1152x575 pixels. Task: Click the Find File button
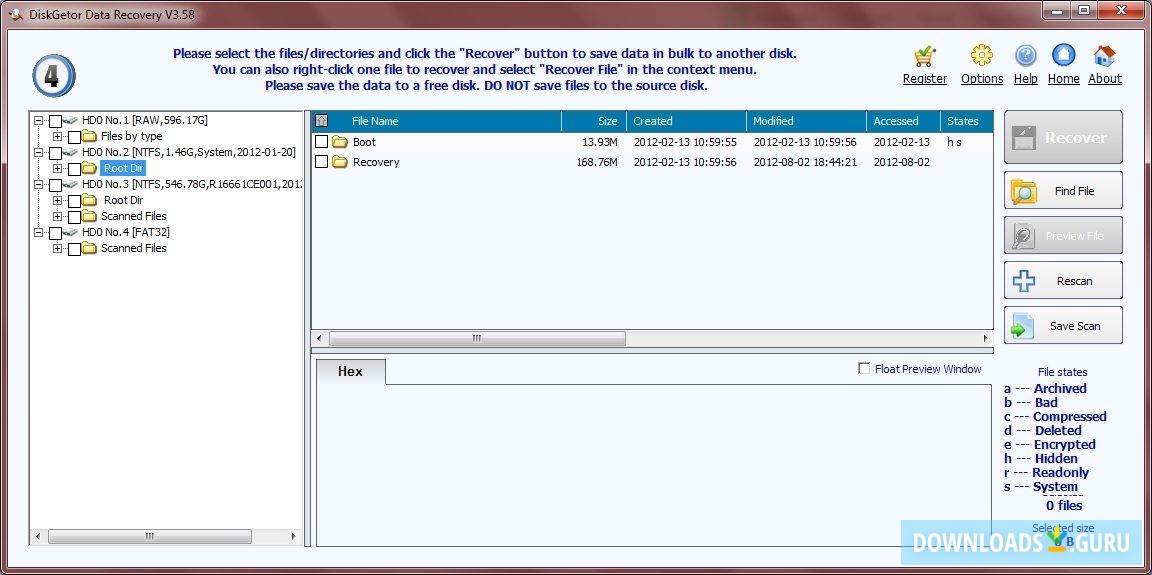(x=1063, y=191)
